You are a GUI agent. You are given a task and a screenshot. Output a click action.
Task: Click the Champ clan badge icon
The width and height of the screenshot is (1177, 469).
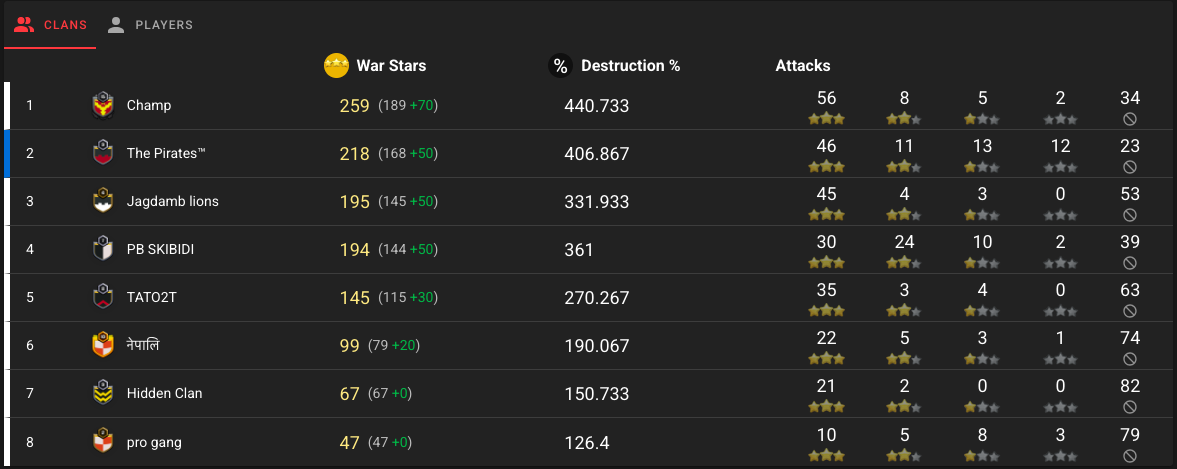tap(102, 105)
